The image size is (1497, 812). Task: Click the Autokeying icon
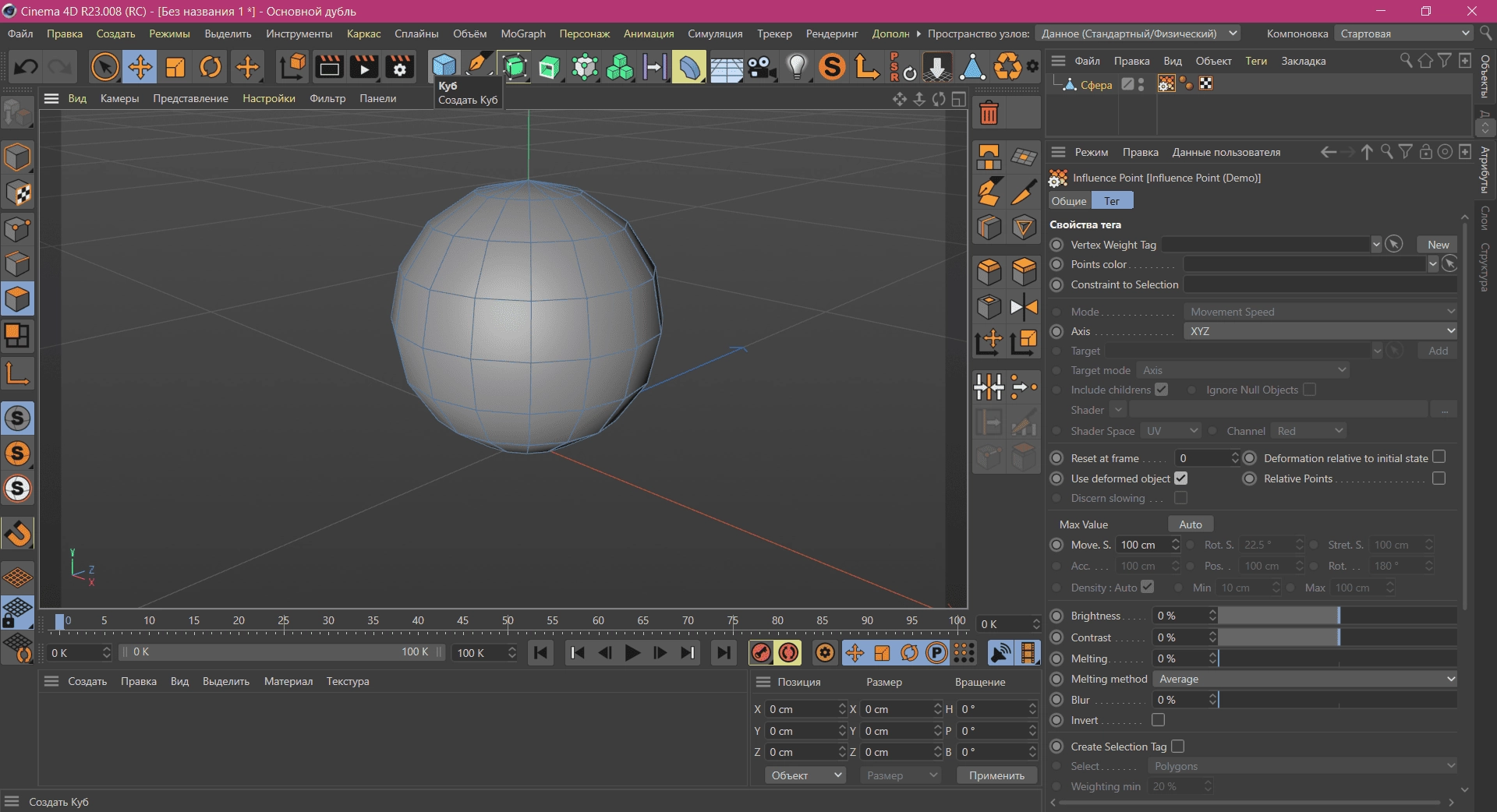pyautogui.click(x=789, y=653)
